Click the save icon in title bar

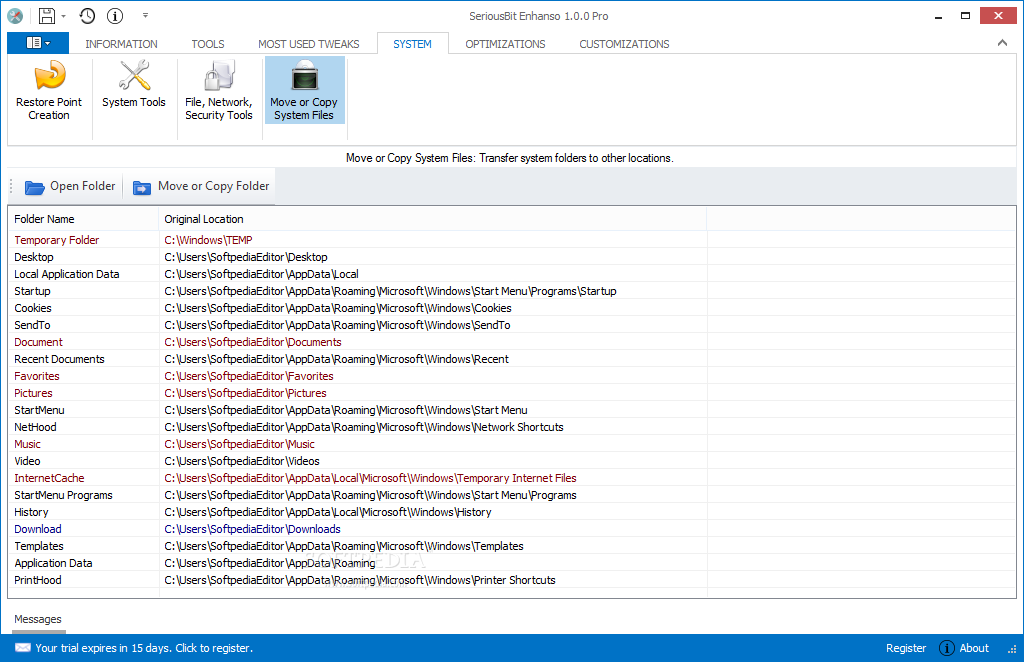click(x=47, y=16)
